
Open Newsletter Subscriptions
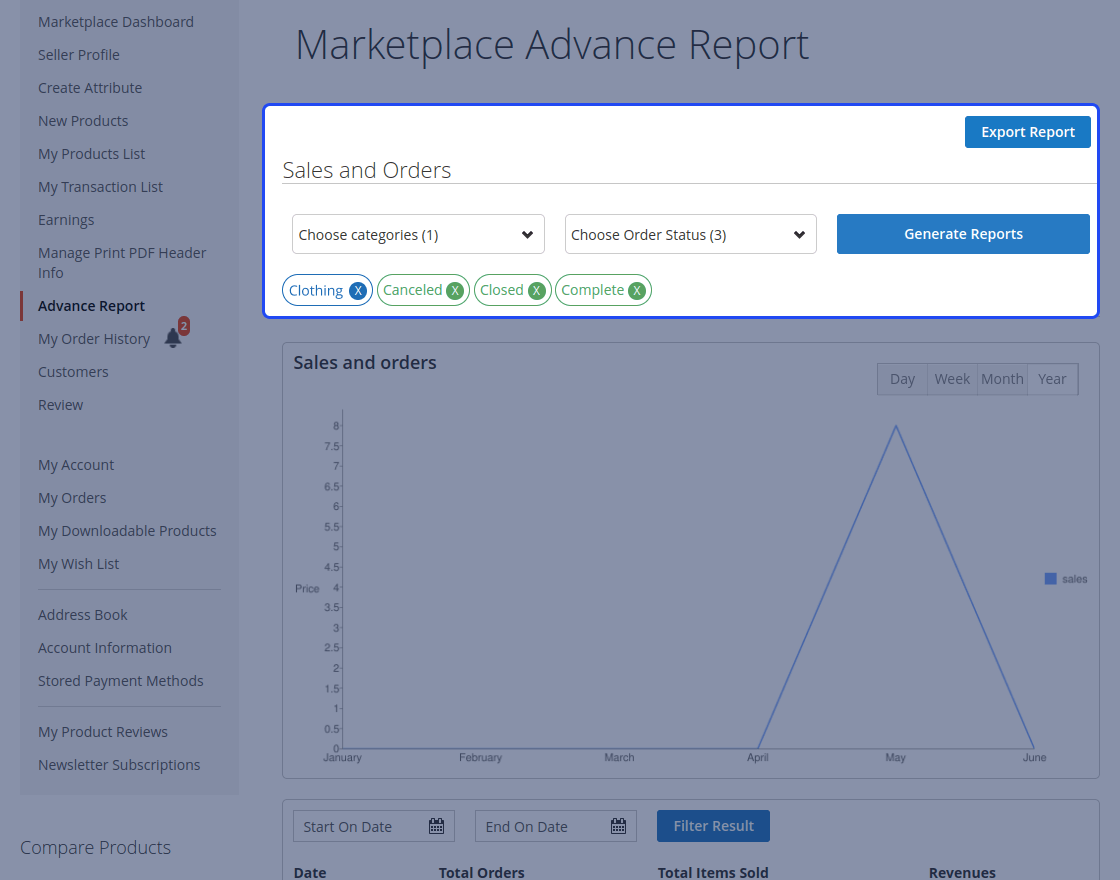point(119,765)
